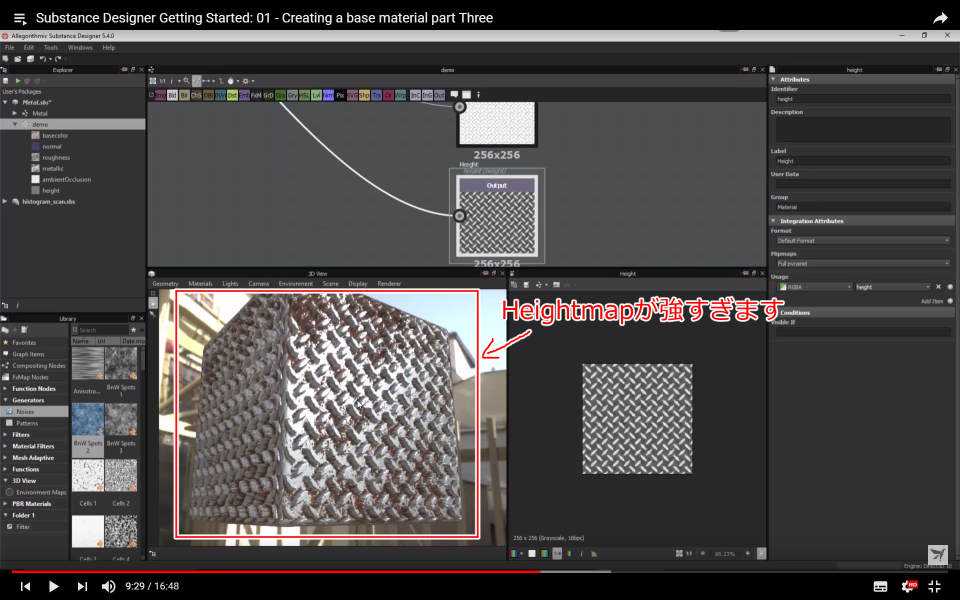Toggle histogram icon in 2D view bottom bar
Screen dimensions: 960x600
[x=594, y=553]
